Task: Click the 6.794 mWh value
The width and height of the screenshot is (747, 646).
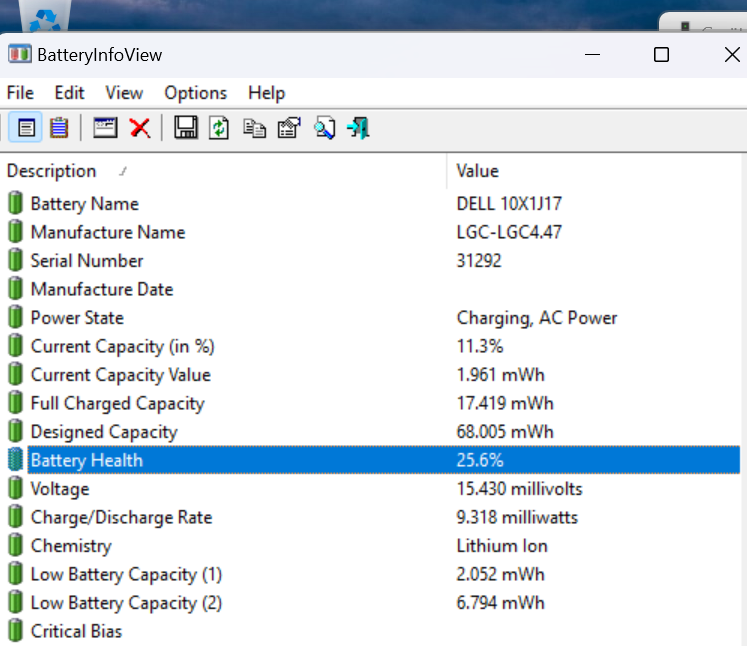Action: click(500, 603)
